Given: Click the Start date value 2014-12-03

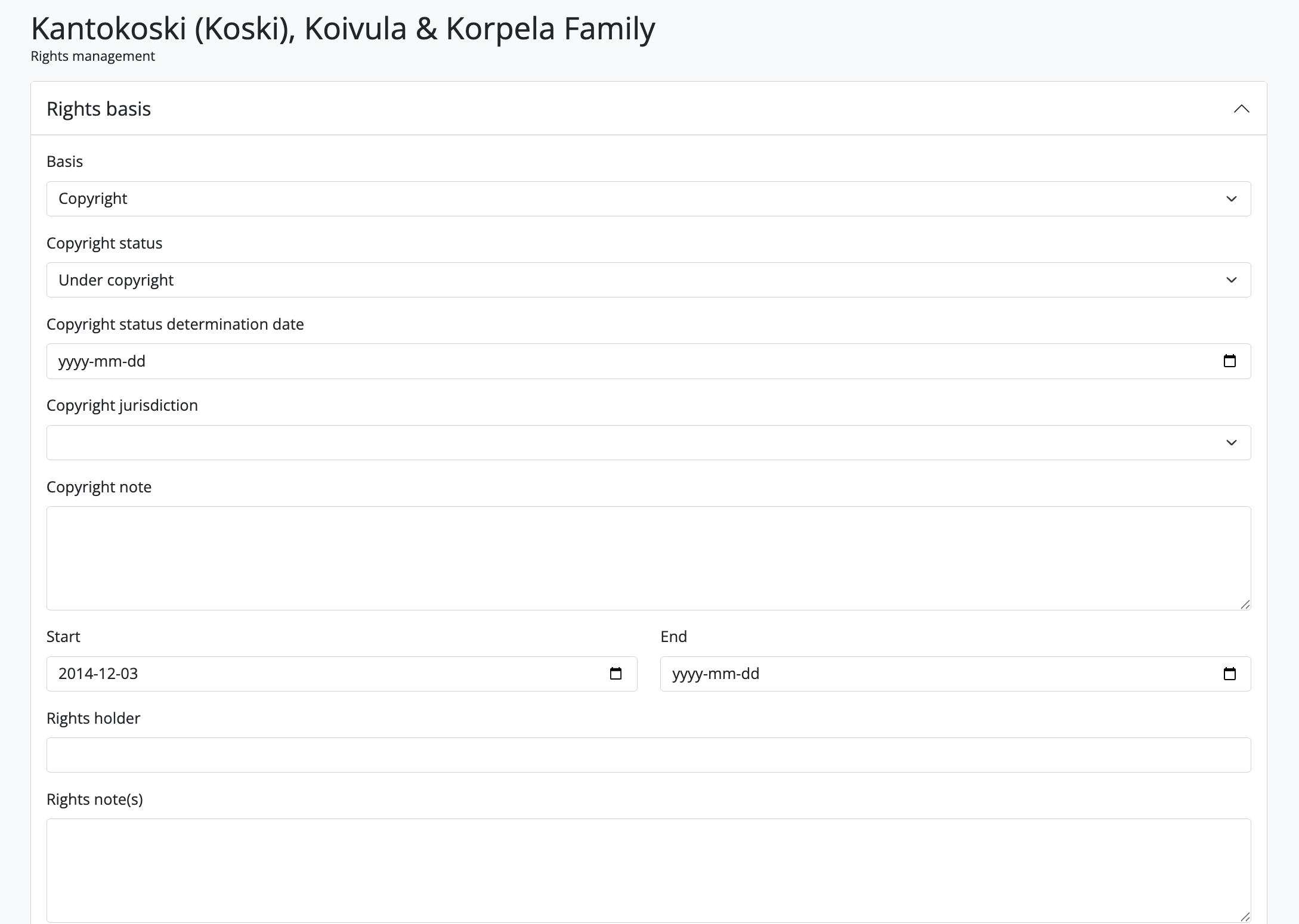Looking at the screenshot, I should [x=98, y=674].
